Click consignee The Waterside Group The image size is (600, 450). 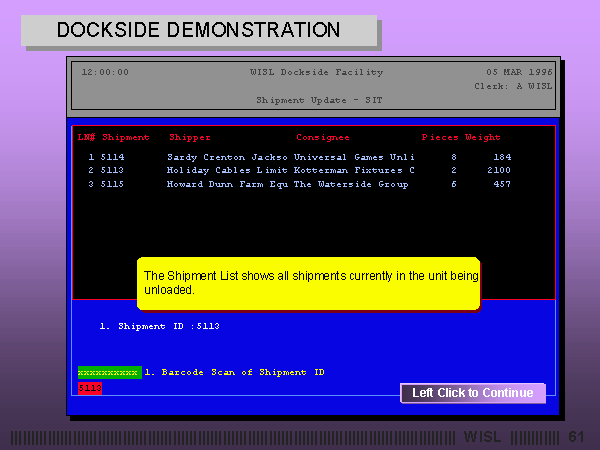pyautogui.click(x=351, y=184)
